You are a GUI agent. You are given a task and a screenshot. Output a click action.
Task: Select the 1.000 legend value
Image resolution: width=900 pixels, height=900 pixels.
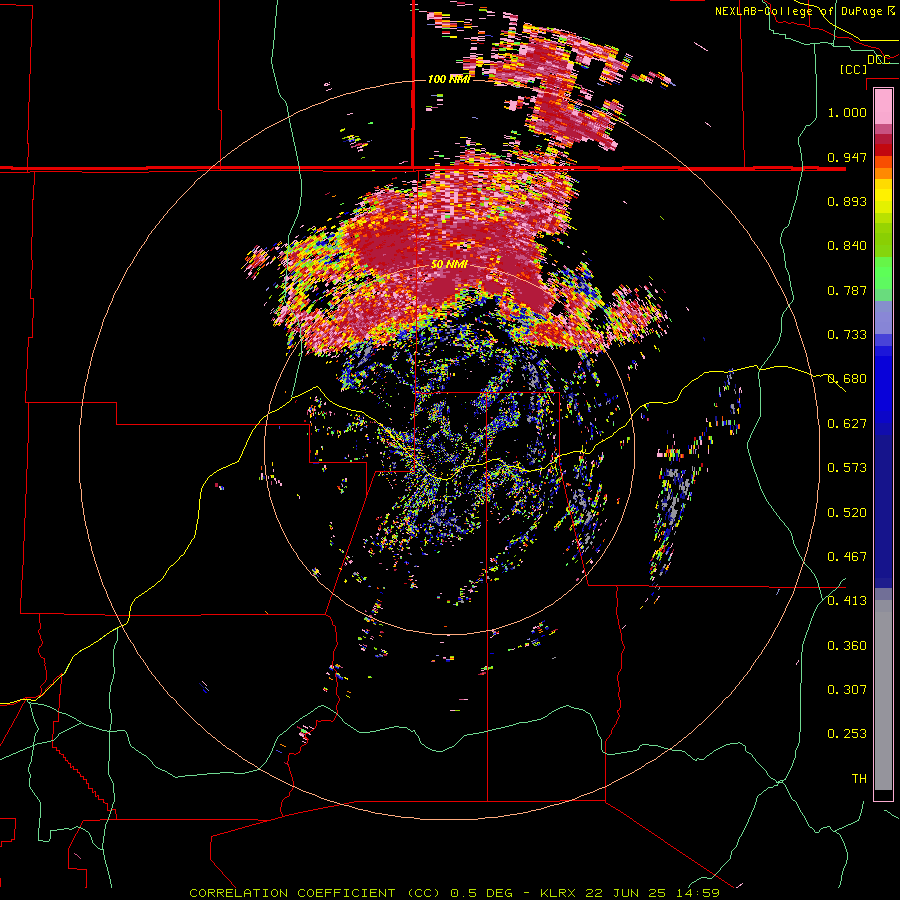click(x=847, y=112)
